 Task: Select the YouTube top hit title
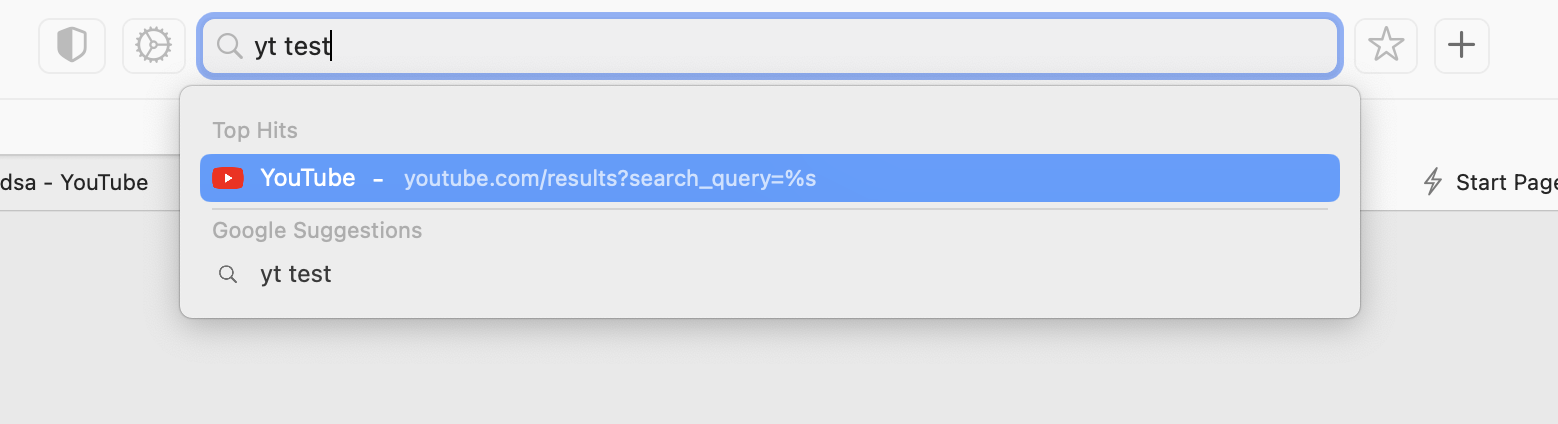point(307,178)
